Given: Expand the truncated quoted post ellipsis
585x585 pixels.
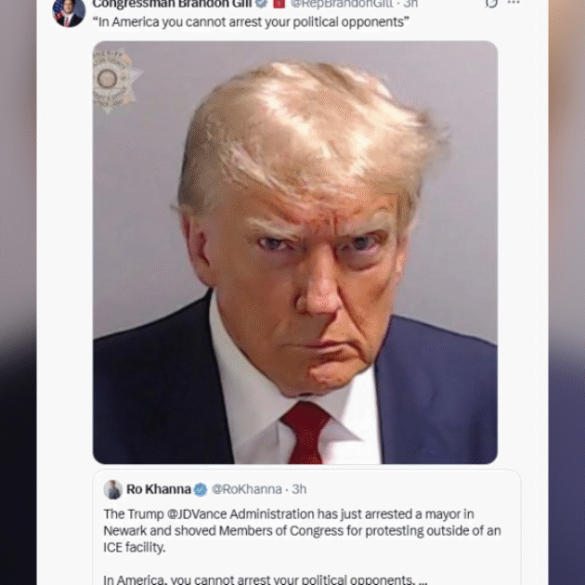Looking at the screenshot, I should coord(423,581).
